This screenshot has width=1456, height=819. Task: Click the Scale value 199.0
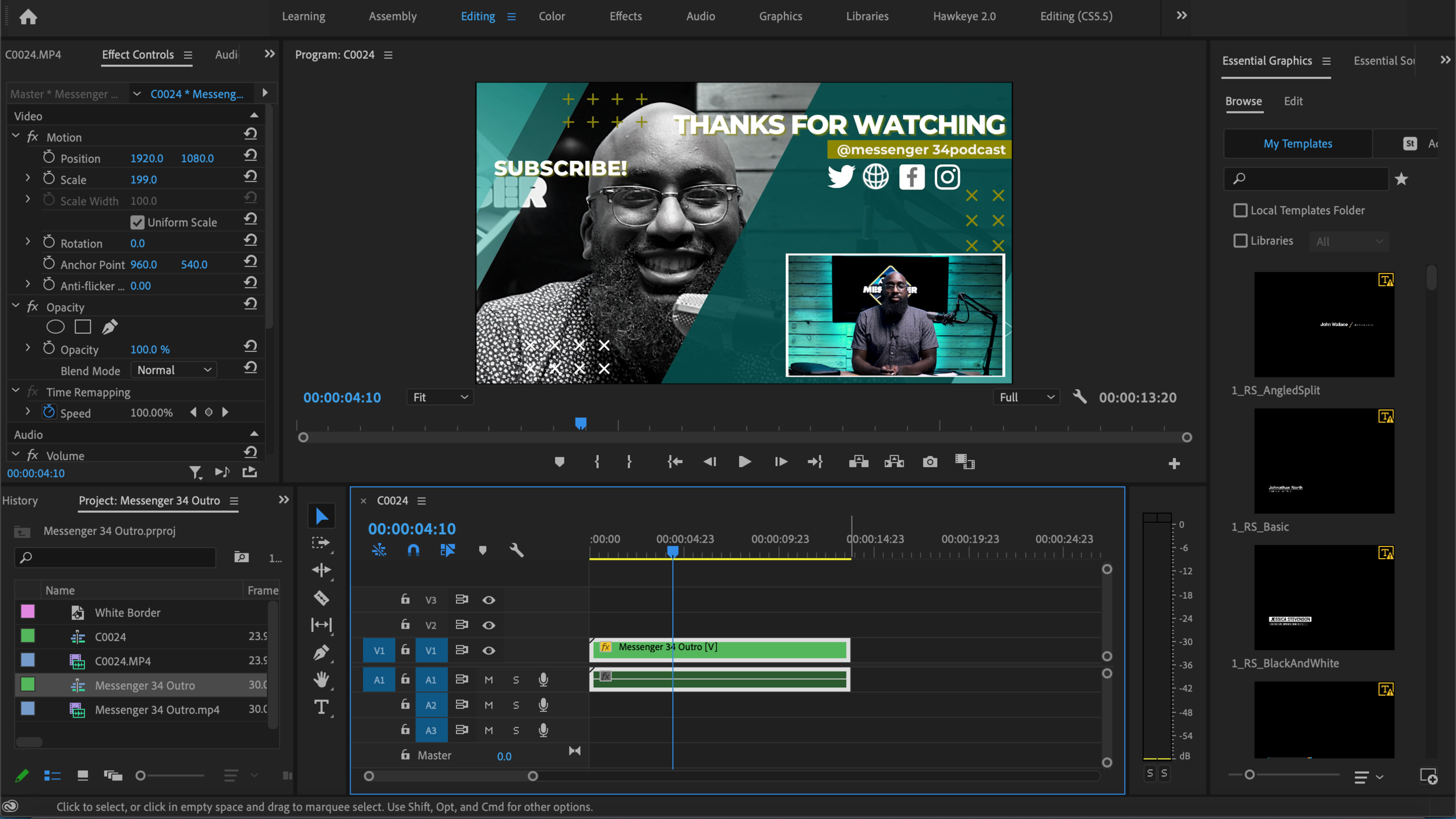pyautogui.click(x=143, y=179)
